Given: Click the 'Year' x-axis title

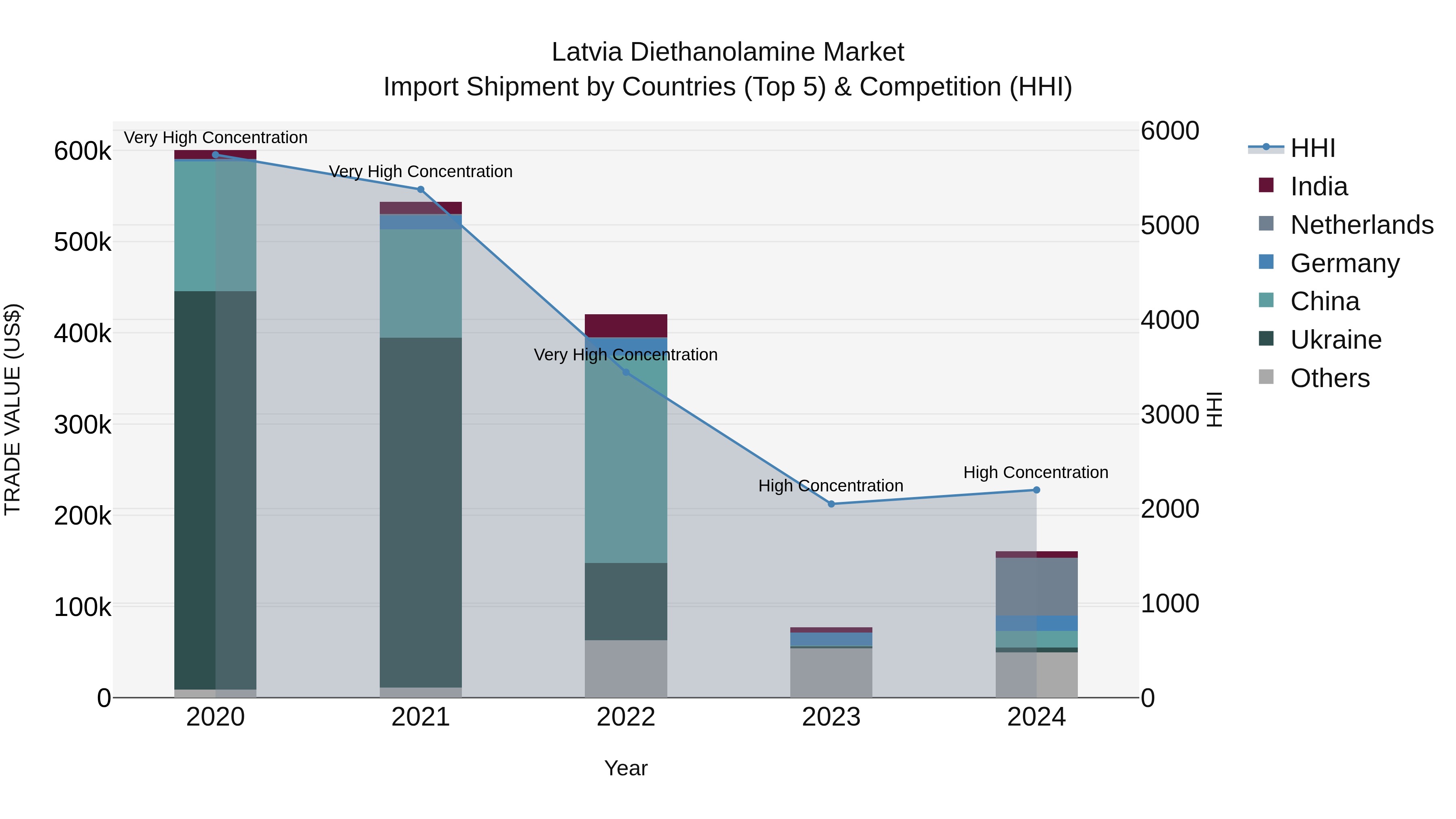Looking at the screenshot, I should (626, 769).
